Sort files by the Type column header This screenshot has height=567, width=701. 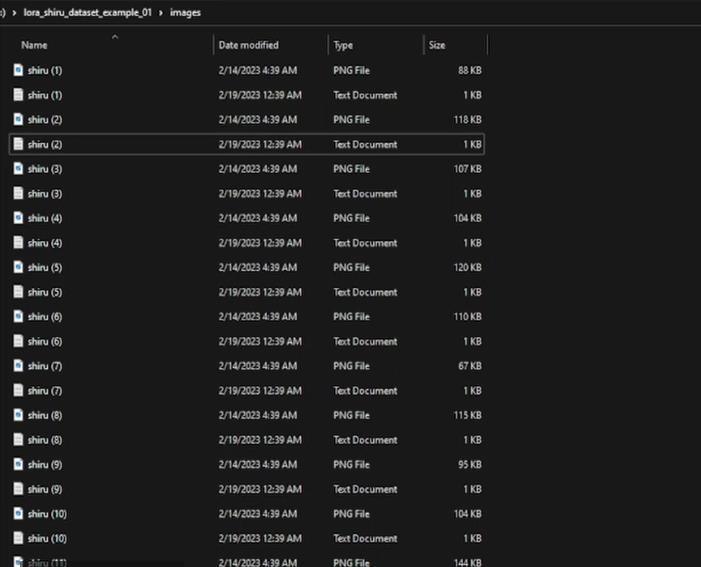point(343,45)
